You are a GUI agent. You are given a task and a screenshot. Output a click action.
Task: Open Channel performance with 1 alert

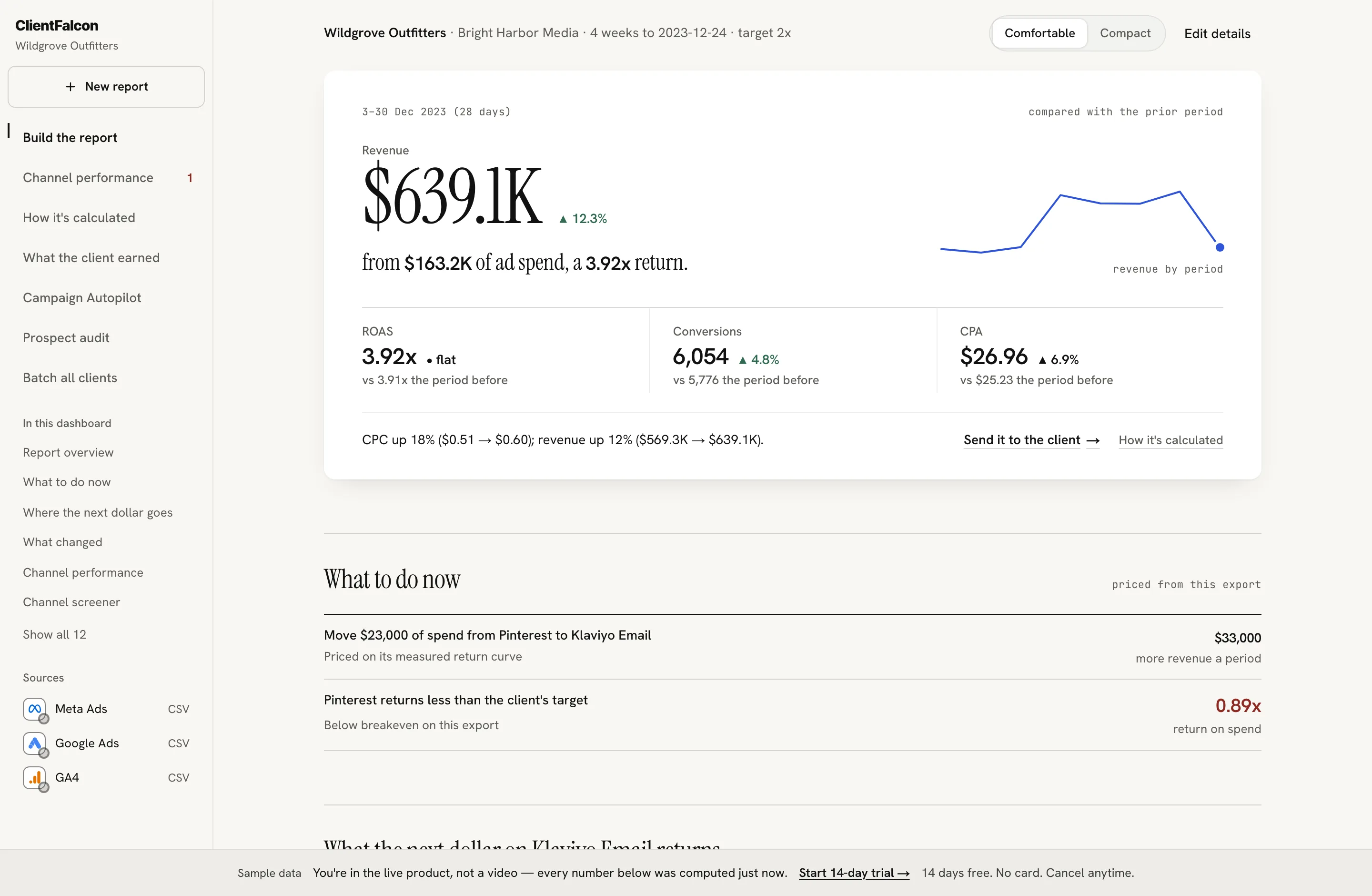click(106, 178)
